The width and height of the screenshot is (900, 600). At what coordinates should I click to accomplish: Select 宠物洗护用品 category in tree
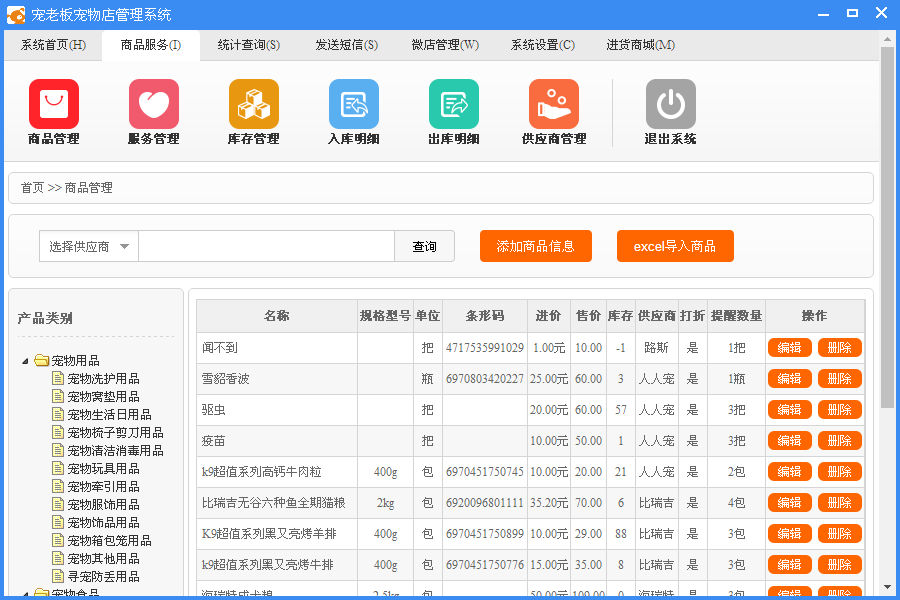[103, 379]
